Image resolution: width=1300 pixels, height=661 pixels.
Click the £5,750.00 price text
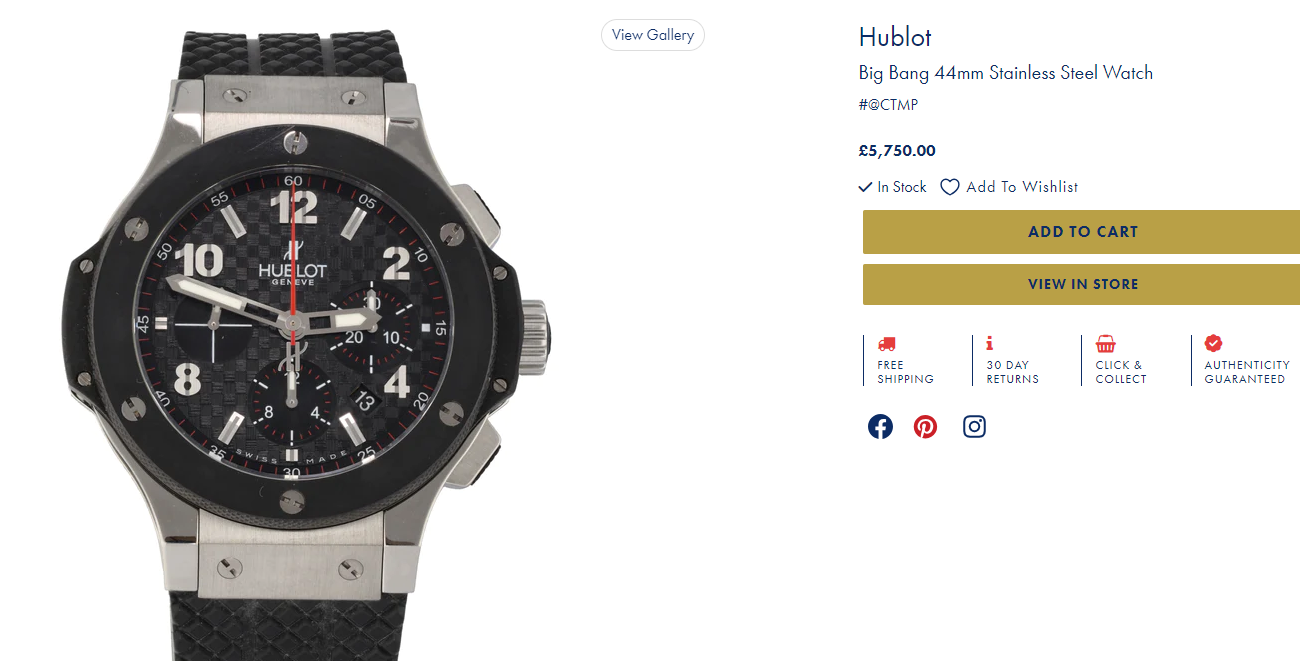897,151
